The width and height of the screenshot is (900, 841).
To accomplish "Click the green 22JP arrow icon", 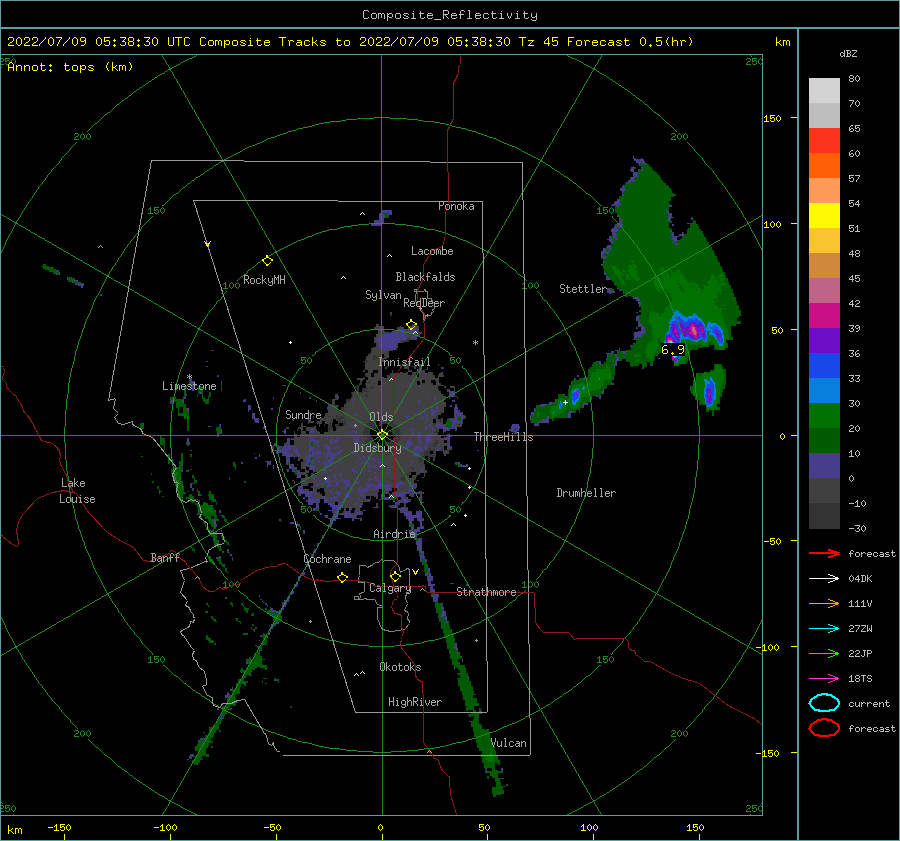I will pos(824,653).
